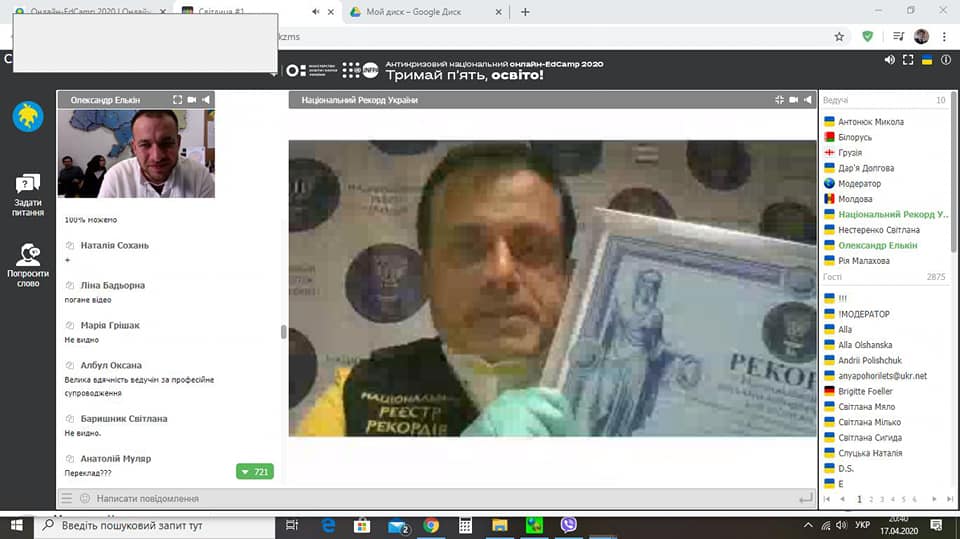Image resolution: width=960 pixels, height=539 pixels.
Task: Open the emoji picker in chat input
Action: point(85,498)
